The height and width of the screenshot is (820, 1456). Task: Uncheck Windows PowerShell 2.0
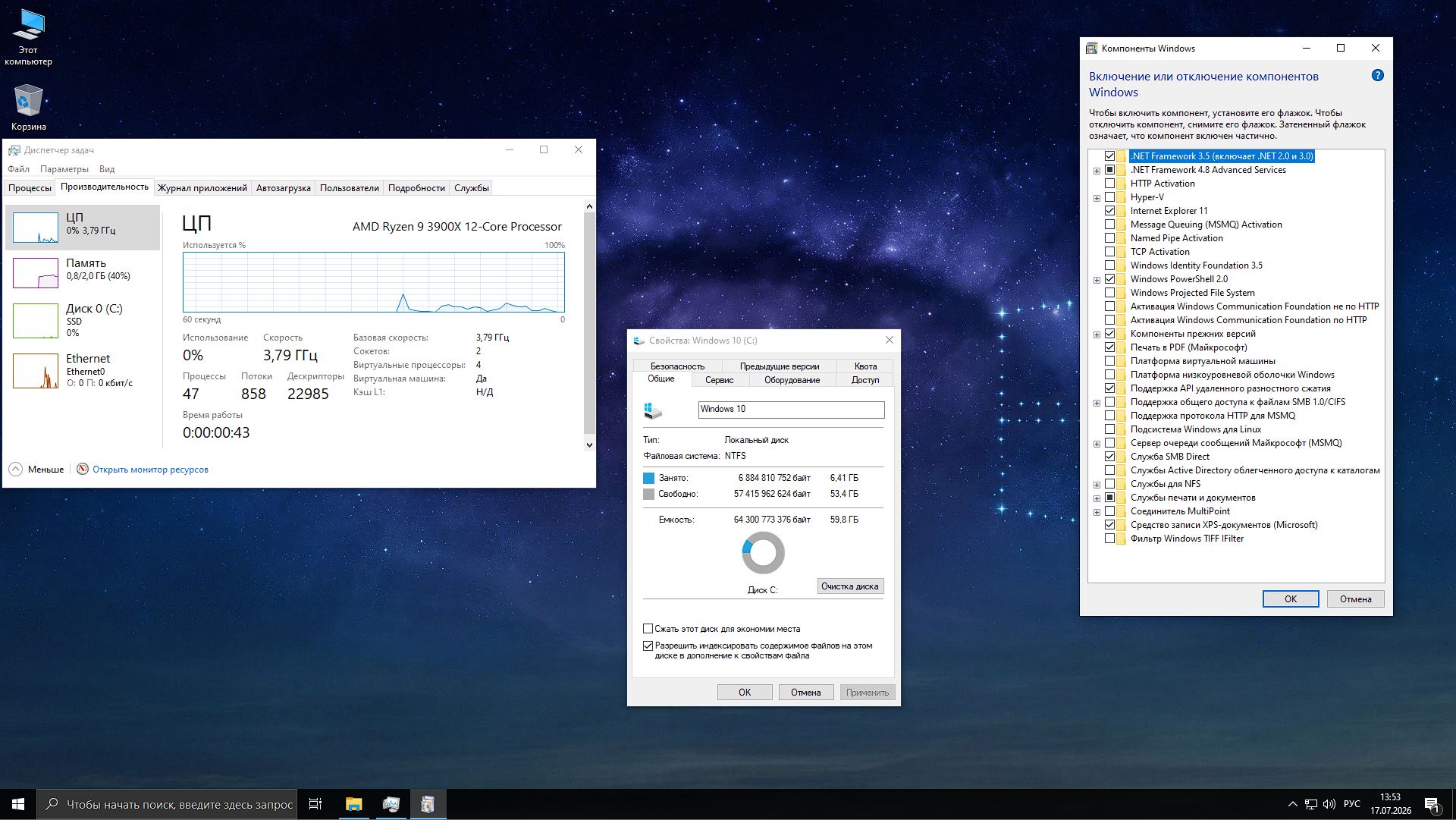[1109, 279]
